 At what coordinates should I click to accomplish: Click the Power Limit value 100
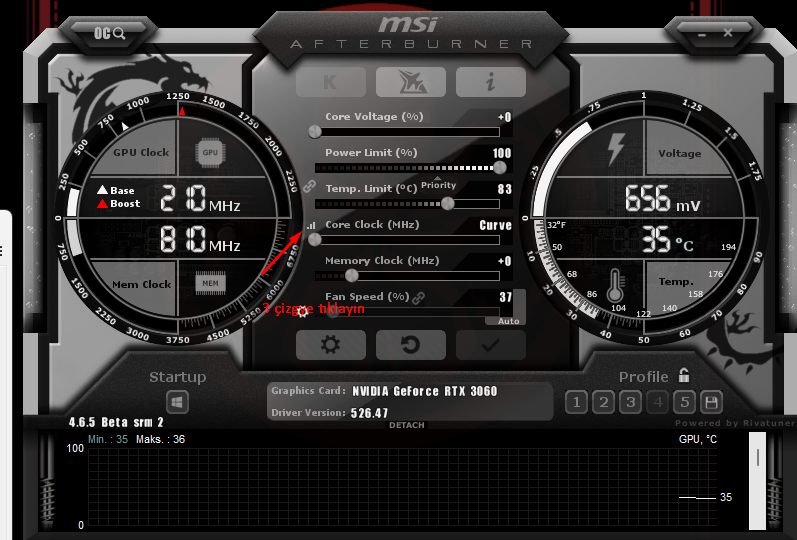pyautogui.click(x=502, y=153)
